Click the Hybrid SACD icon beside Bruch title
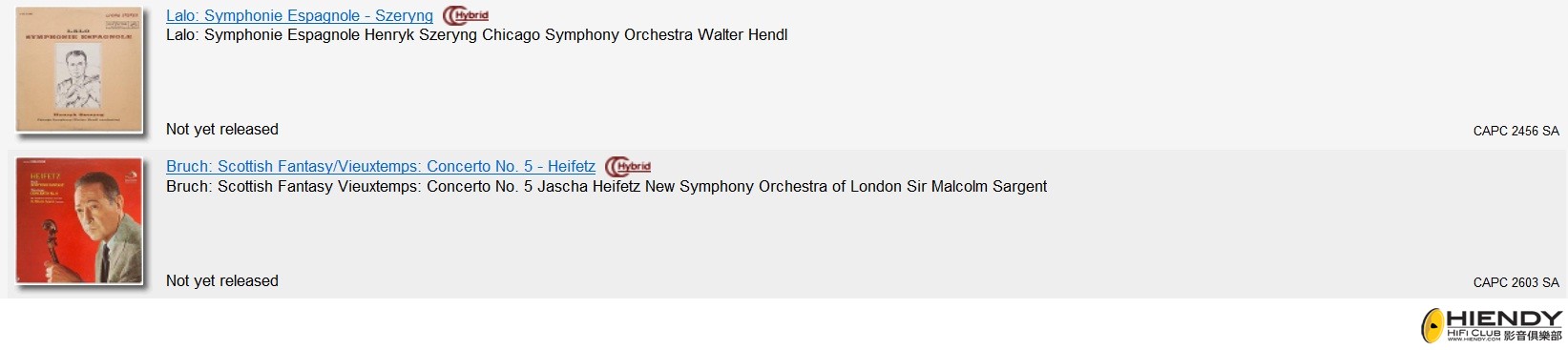 pyautogui.click(x=628, y=167)
